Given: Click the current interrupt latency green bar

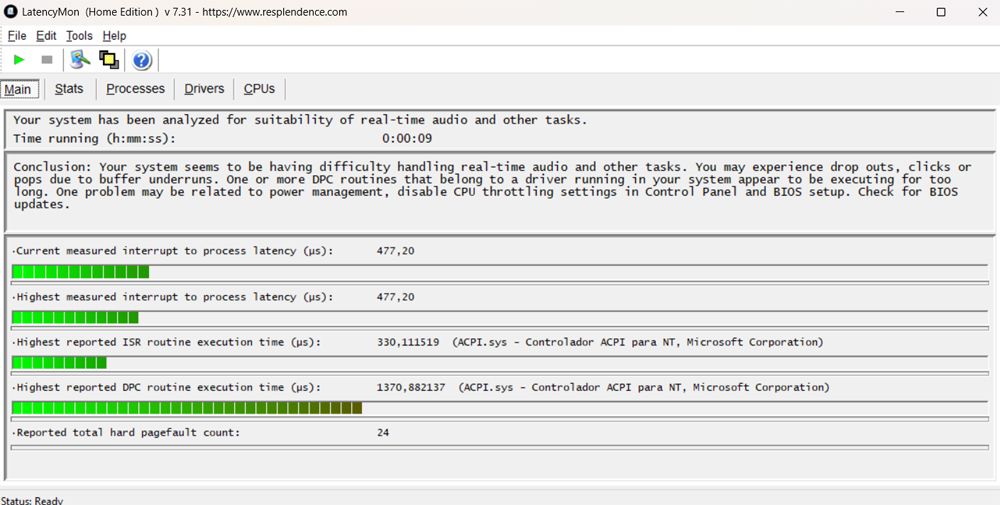Looking at the screenshot, I should coord(80,272).
